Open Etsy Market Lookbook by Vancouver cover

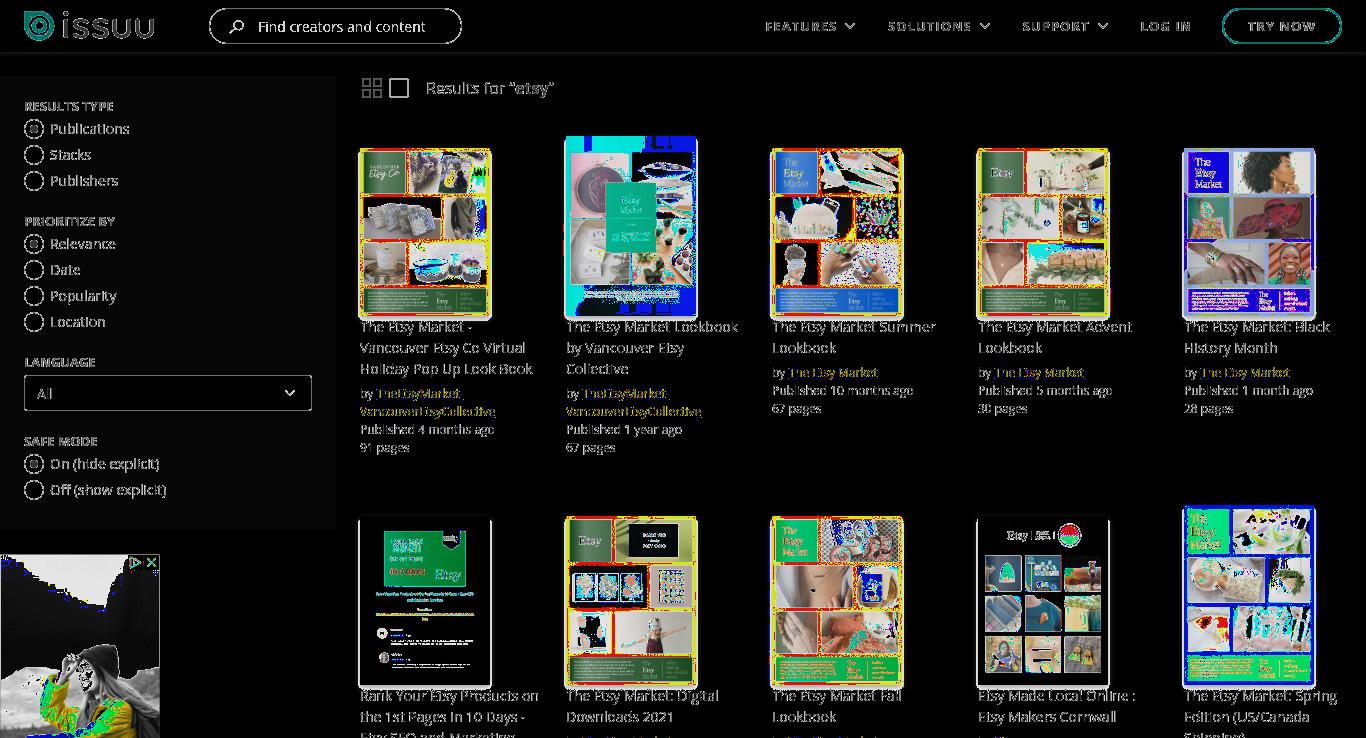tap(631, 227)
